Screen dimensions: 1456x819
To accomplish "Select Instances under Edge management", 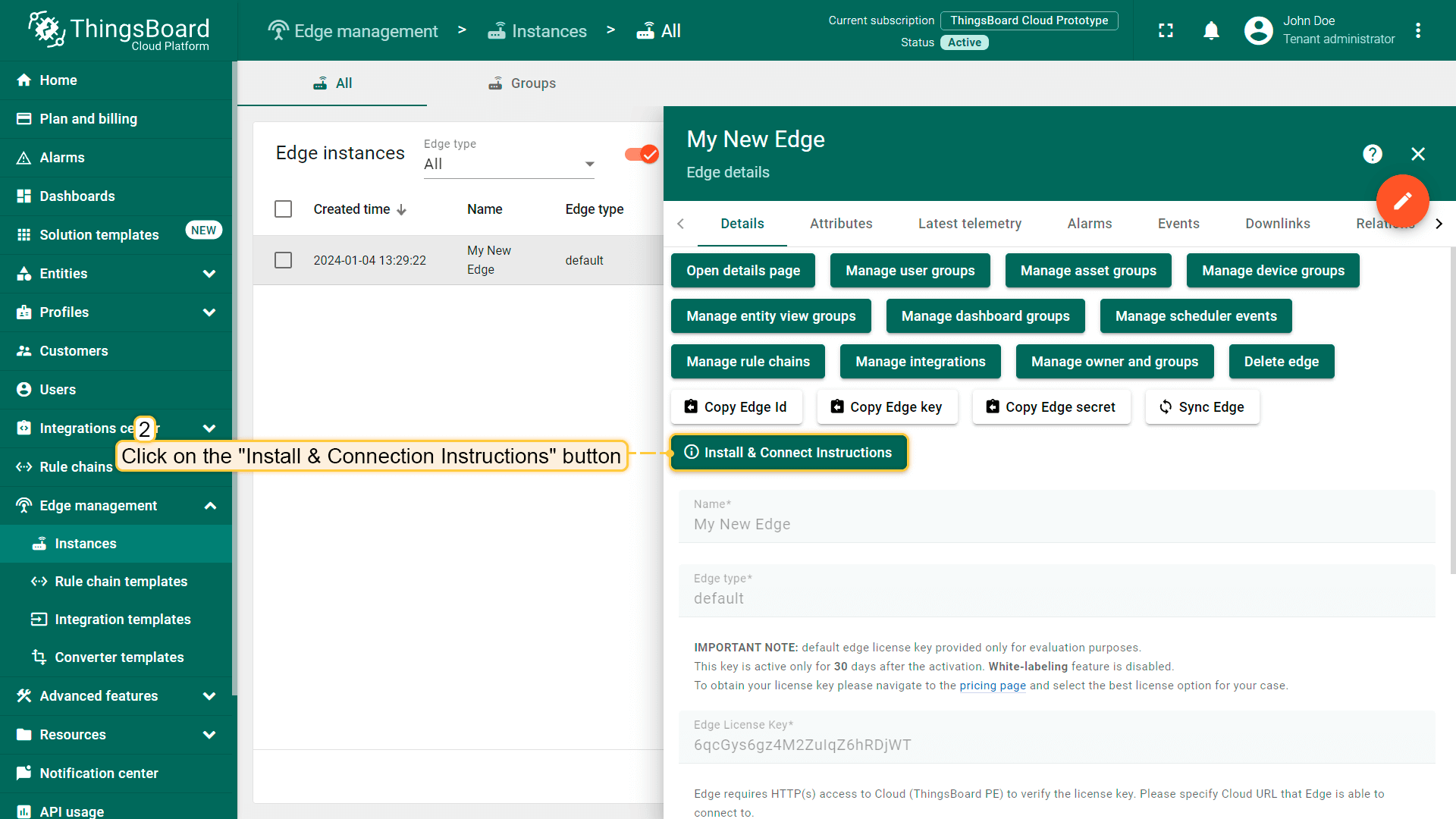I will pos(115,544).
